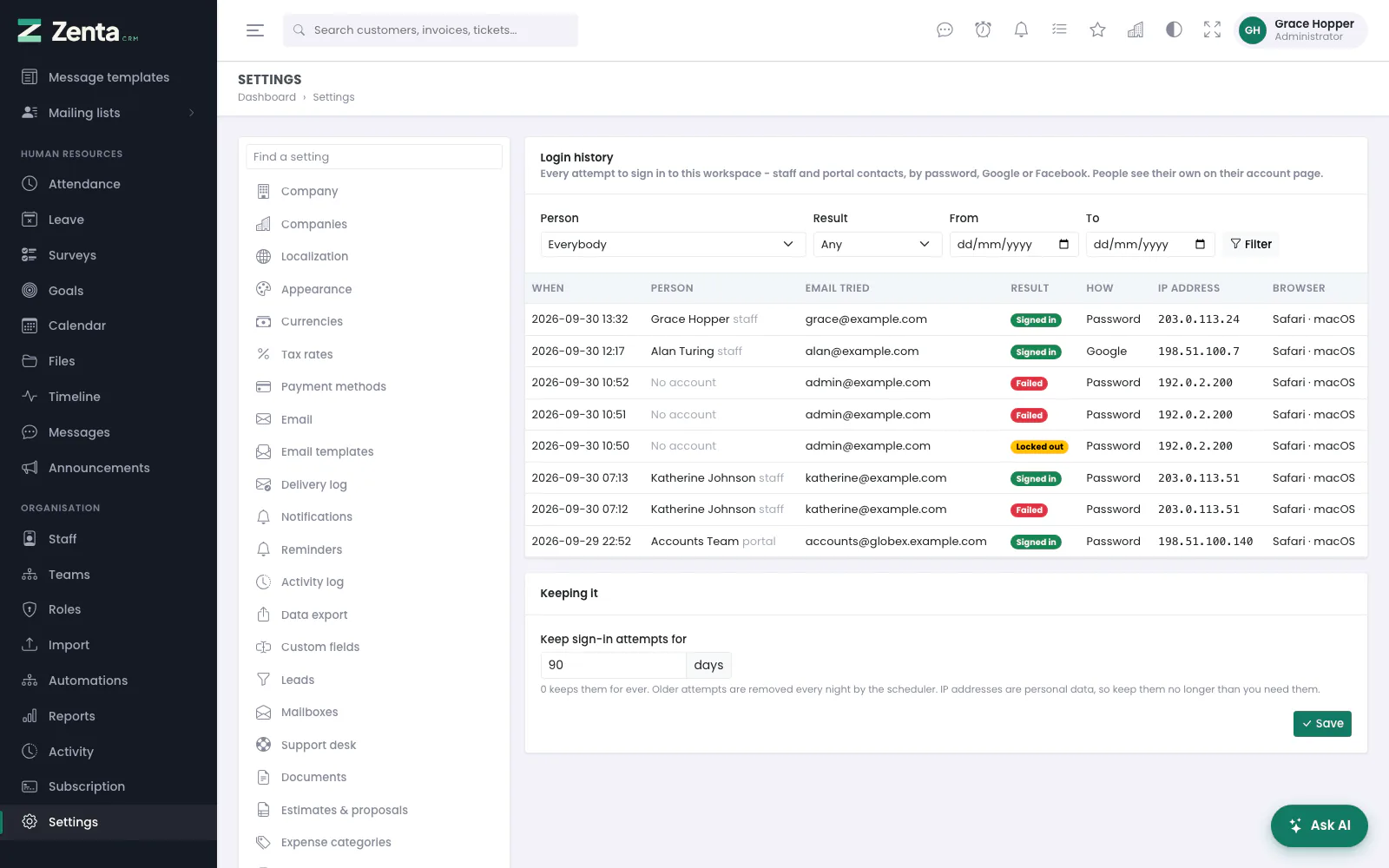The width and height of the screenshot is (1389, 868).
Task: Open the task list icon in header
Action: click(1059, 30)
